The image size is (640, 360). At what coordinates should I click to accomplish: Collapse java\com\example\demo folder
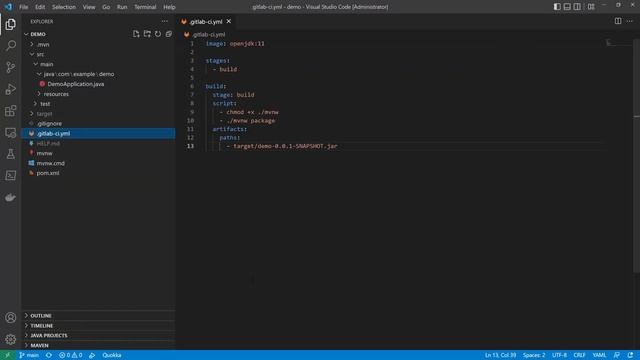[x=98, y=74]
